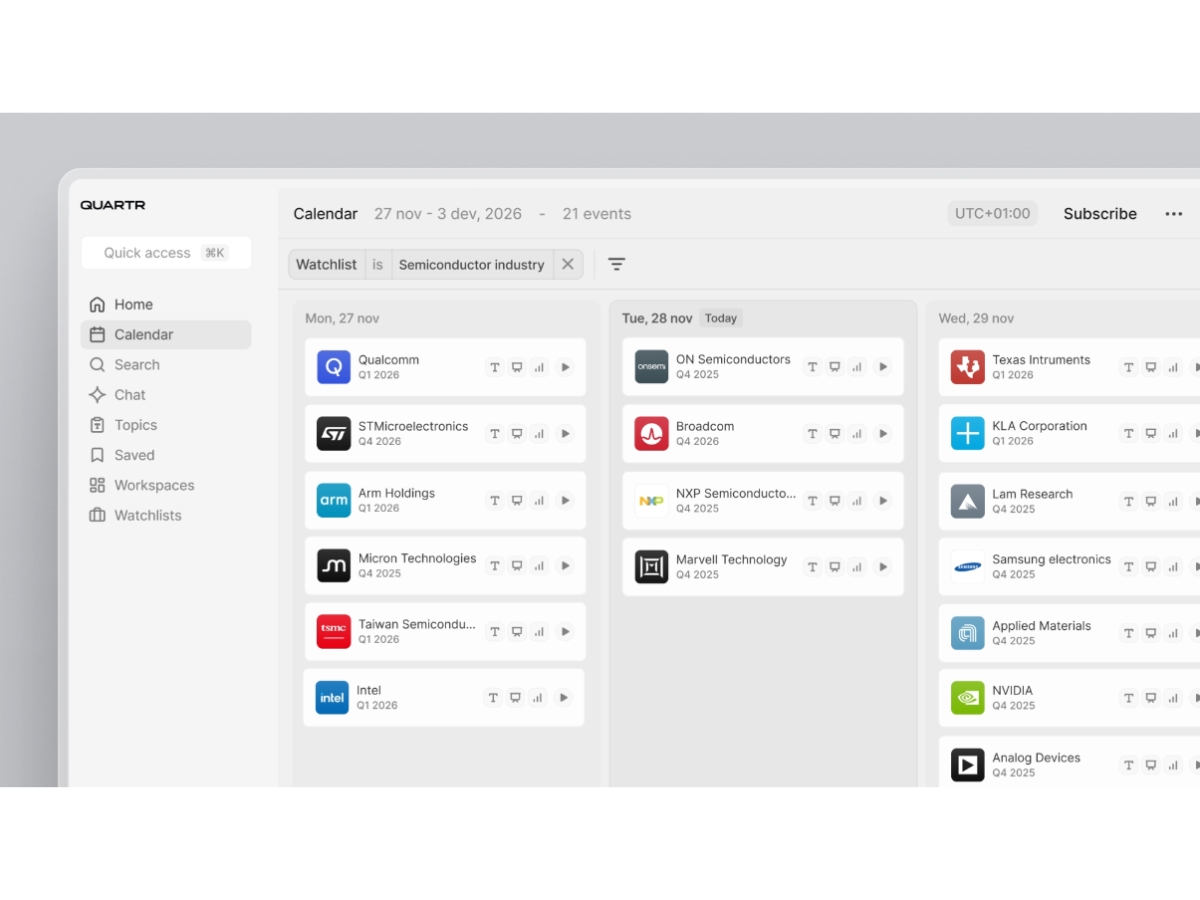
Task: Open the Intel Q1 2026 event
Action: pos(443,697)
